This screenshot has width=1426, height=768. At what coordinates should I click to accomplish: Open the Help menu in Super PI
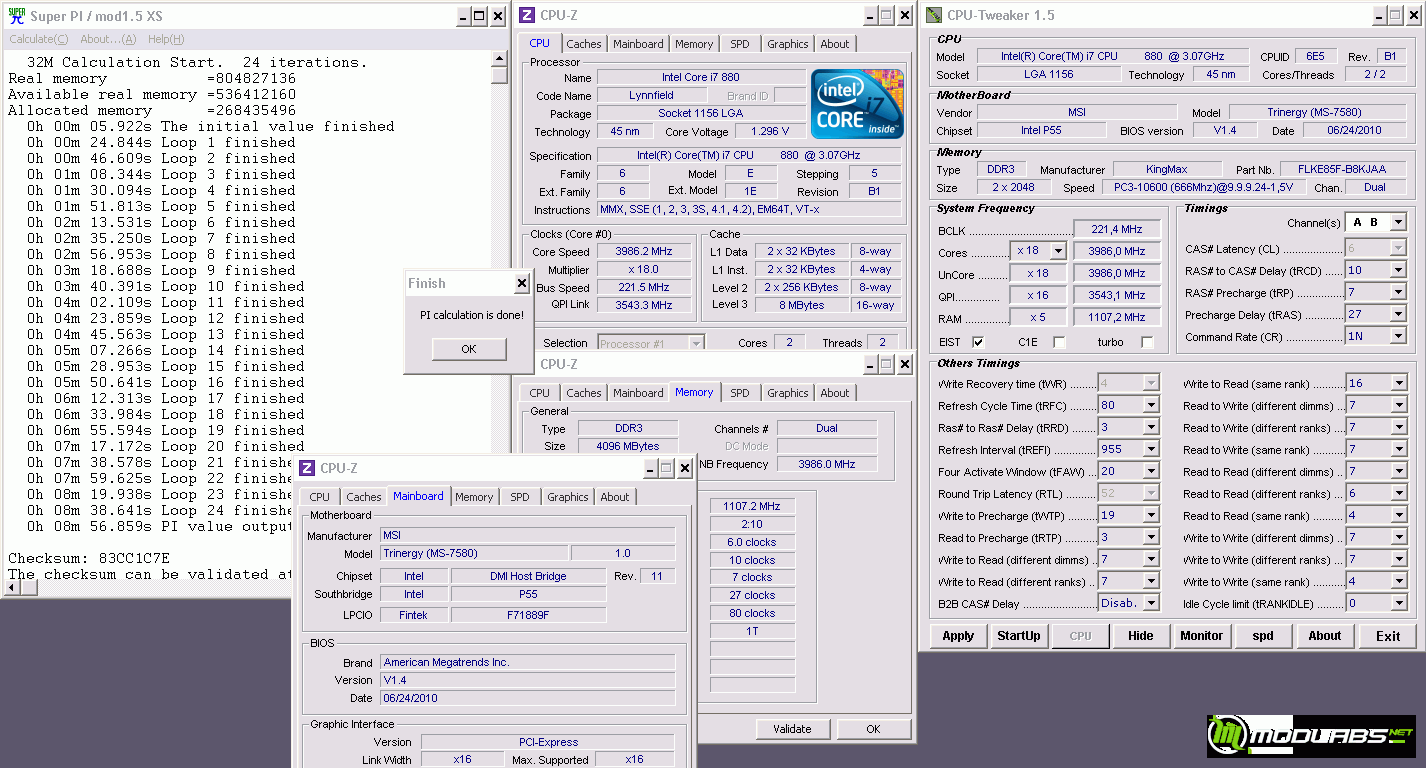(166, 39)
